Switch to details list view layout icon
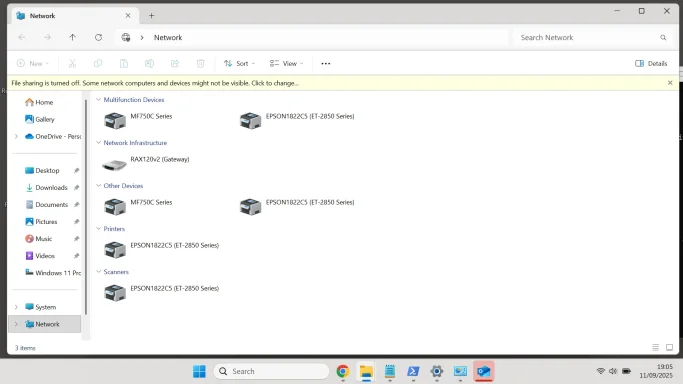Viewport: 683px width, 384px height. 656,347
